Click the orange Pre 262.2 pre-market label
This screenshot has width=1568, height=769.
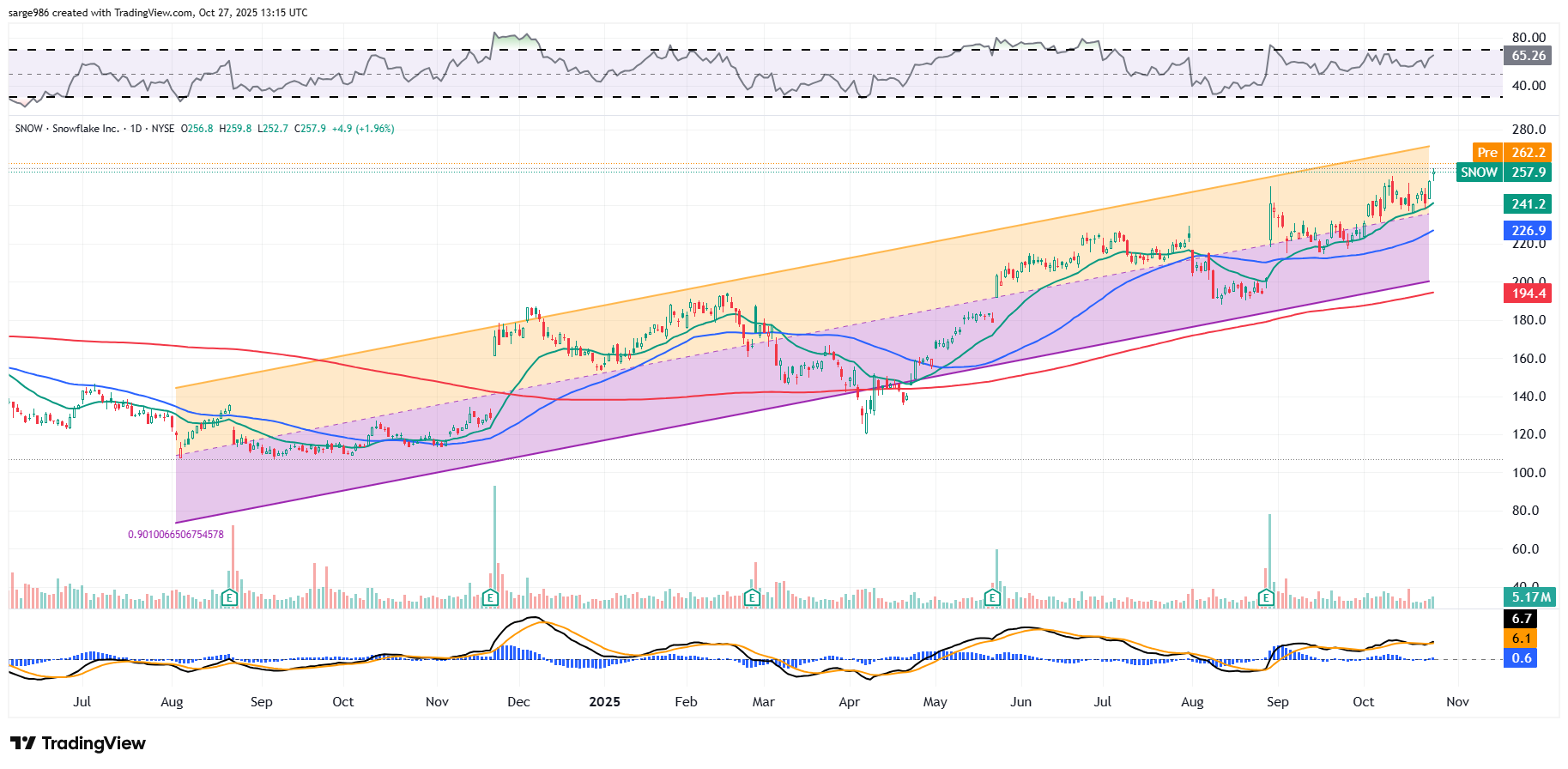click(1510, 153)
